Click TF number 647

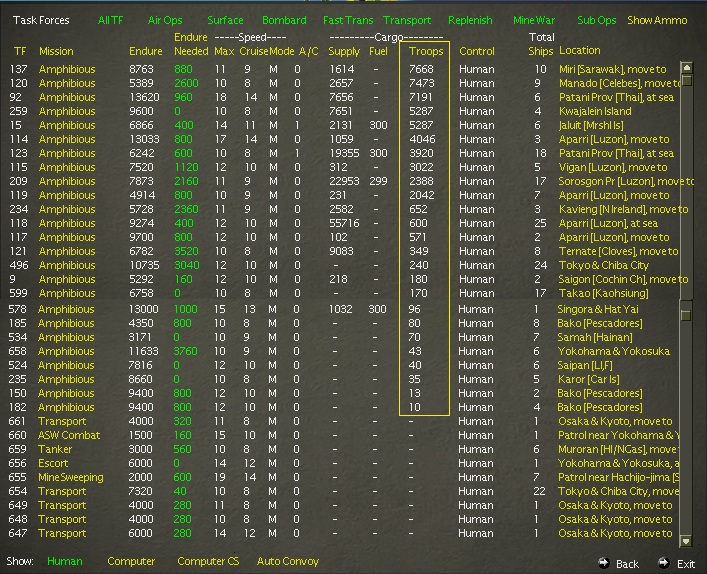18,533
